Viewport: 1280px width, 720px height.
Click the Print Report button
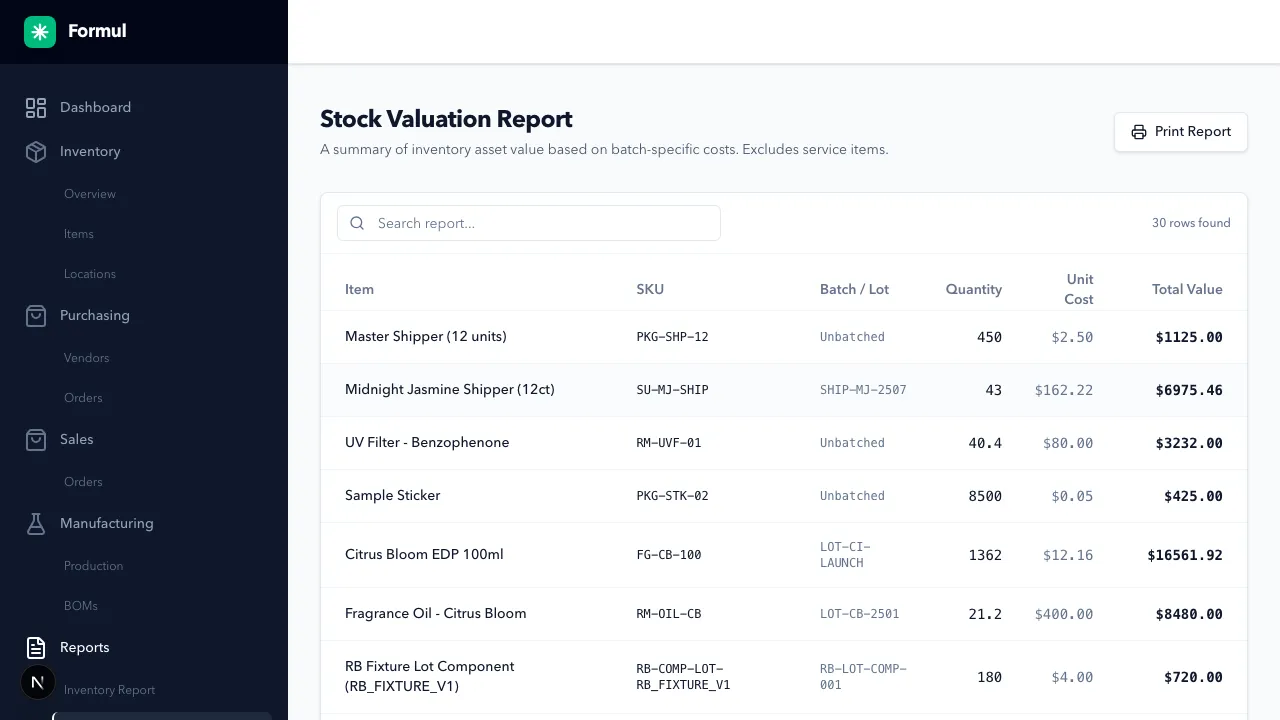1181,131
